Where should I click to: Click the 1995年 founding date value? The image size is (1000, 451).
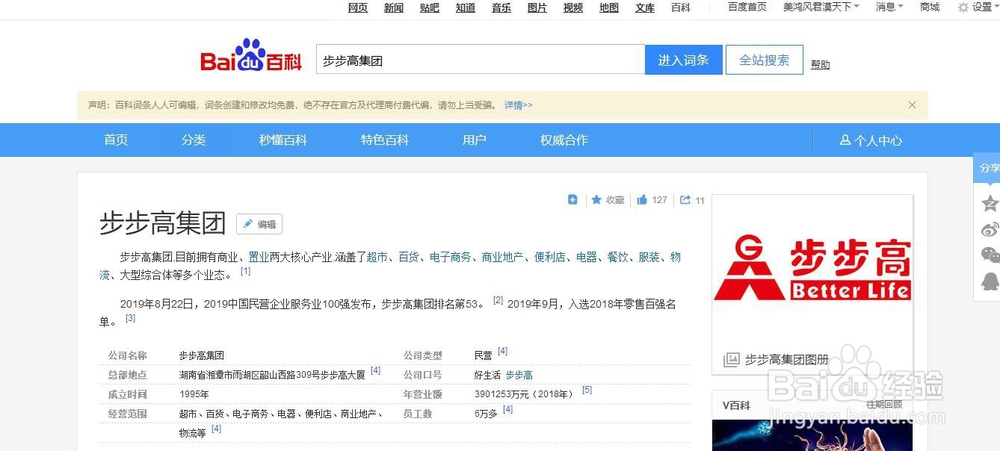(194, 394)
